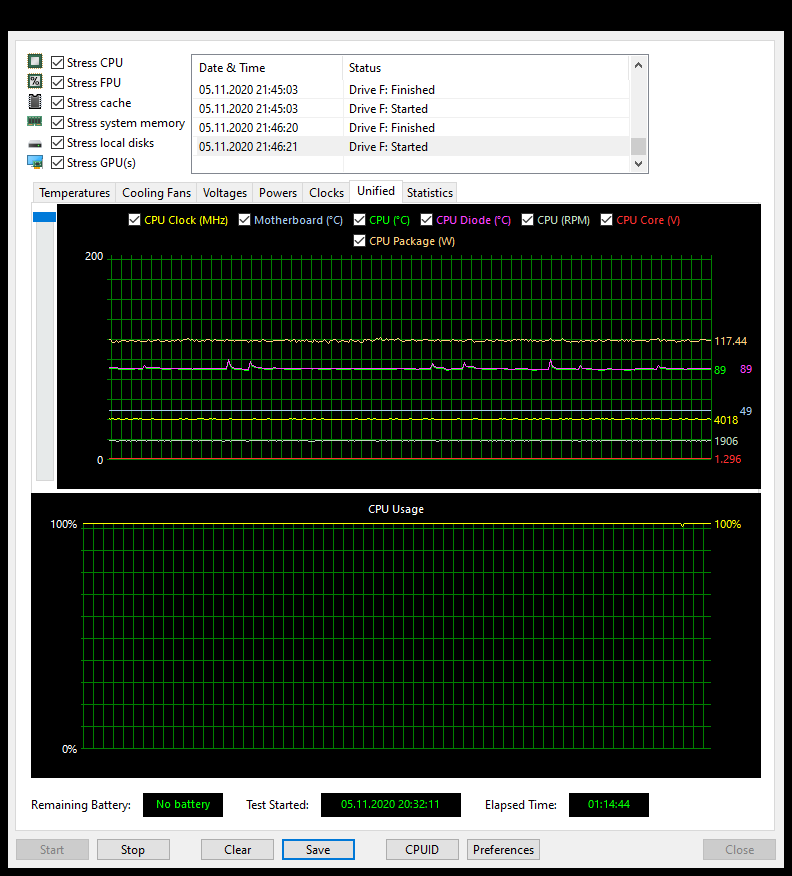Screen dimensions: 792x876
Task: Open the CPUID panel button
Action: click(422, 849)
